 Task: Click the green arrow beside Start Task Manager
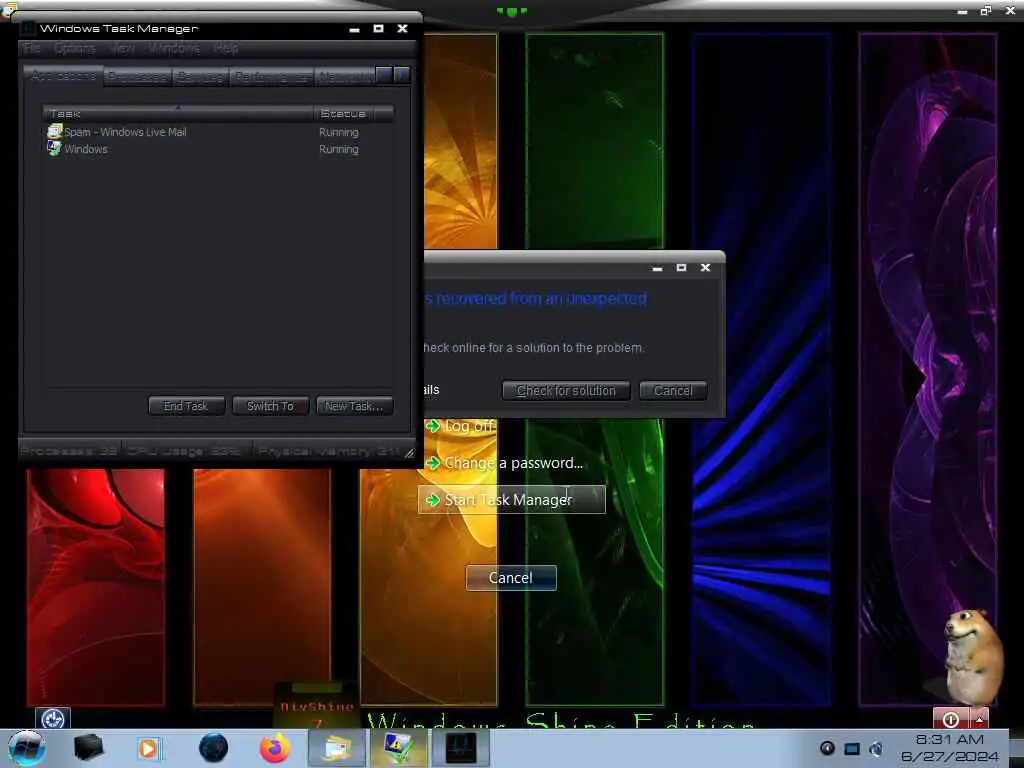pos(432,500)
